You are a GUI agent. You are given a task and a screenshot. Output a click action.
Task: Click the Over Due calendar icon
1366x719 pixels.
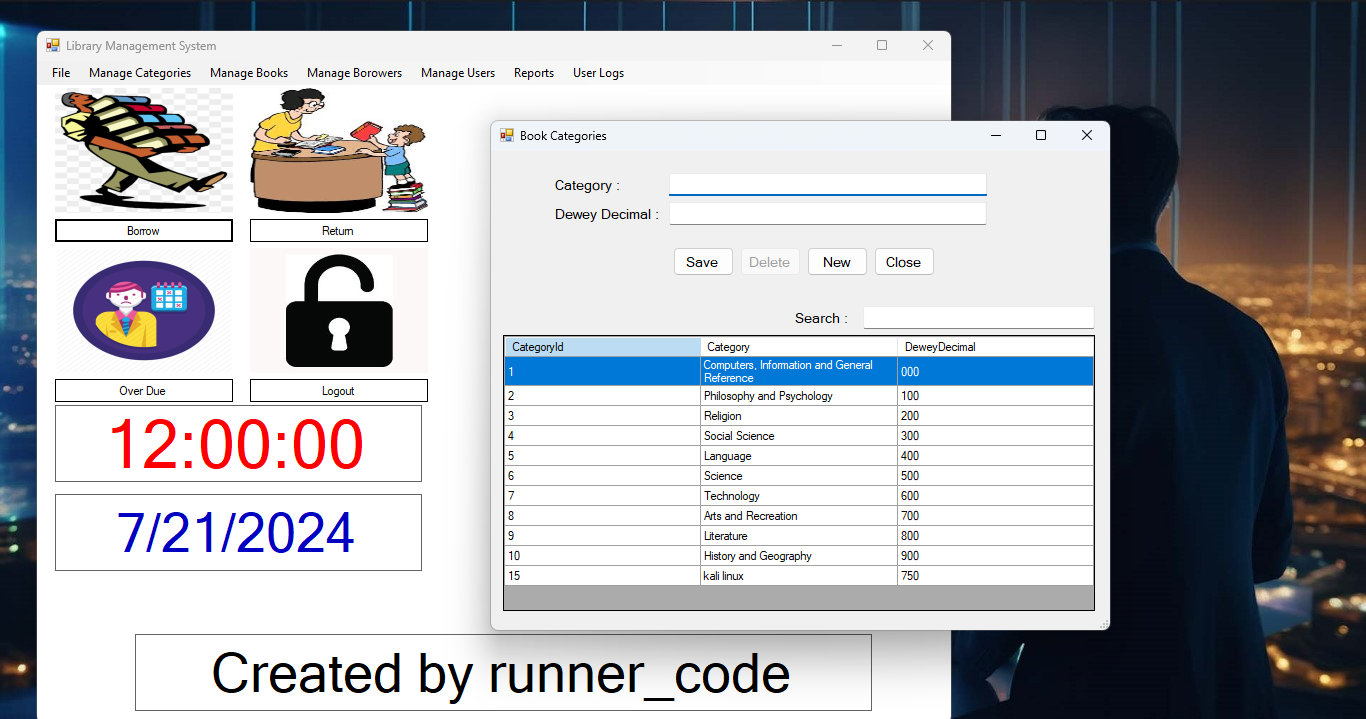143,311
